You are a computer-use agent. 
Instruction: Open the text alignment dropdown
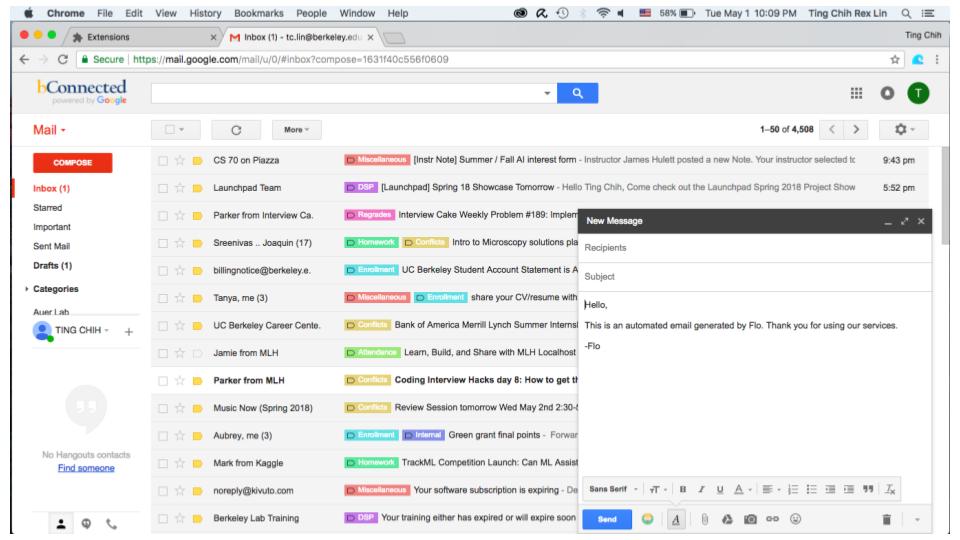(x=771, y=489)
